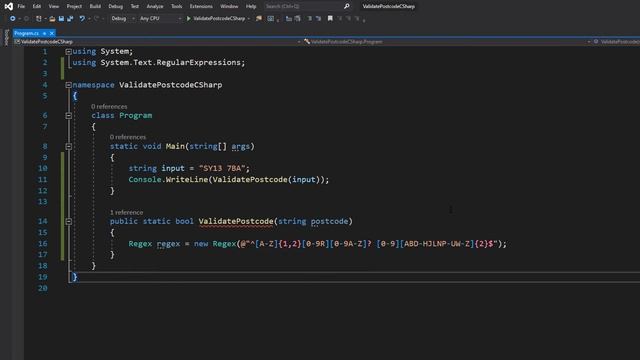Click the Open File folder icon
This screenshot has width=640, height=360.
pyautogui.click(x=52, y=18)
